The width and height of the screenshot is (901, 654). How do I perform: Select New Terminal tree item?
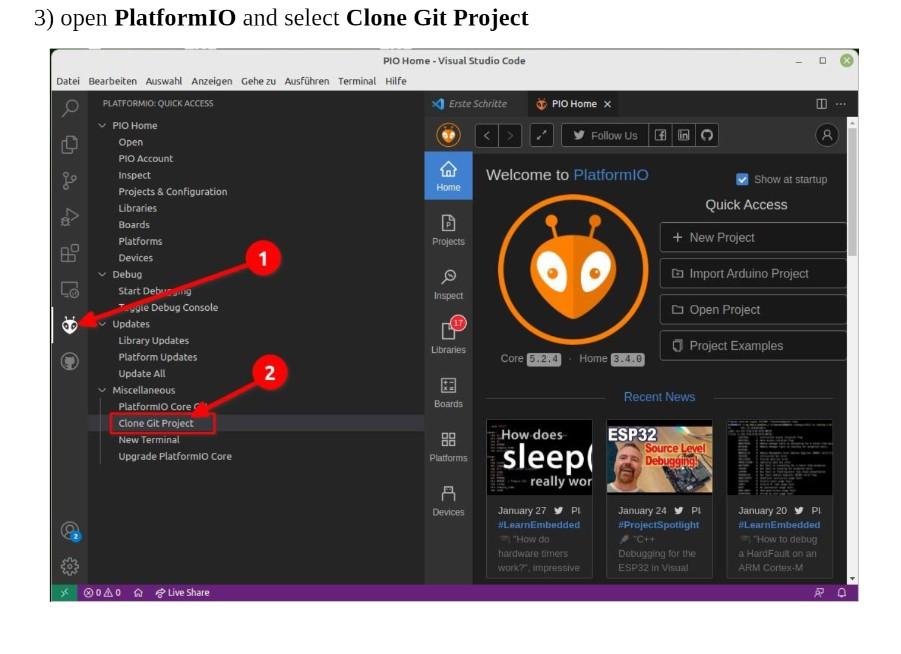click(x=149, y=440)
